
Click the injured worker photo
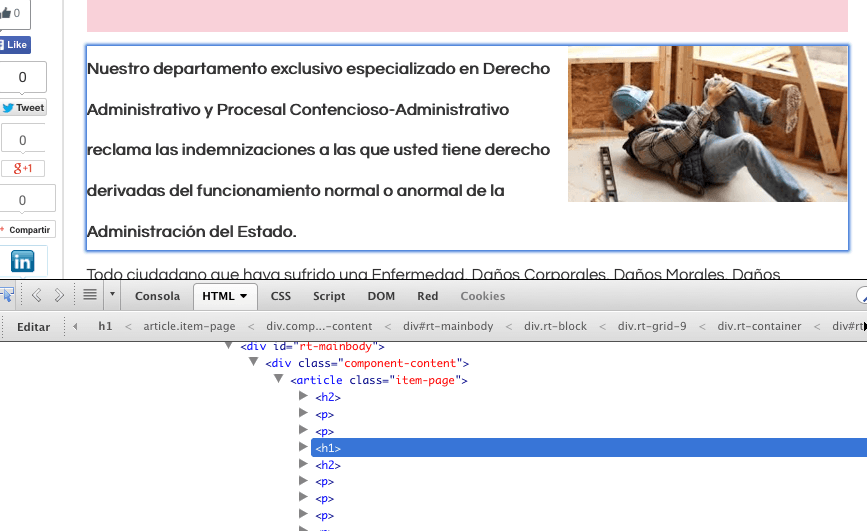click(708, 124)
